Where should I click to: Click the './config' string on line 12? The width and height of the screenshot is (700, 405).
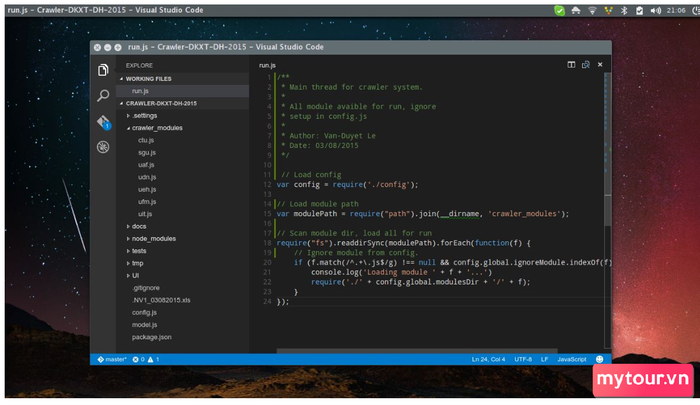[388, 184]
